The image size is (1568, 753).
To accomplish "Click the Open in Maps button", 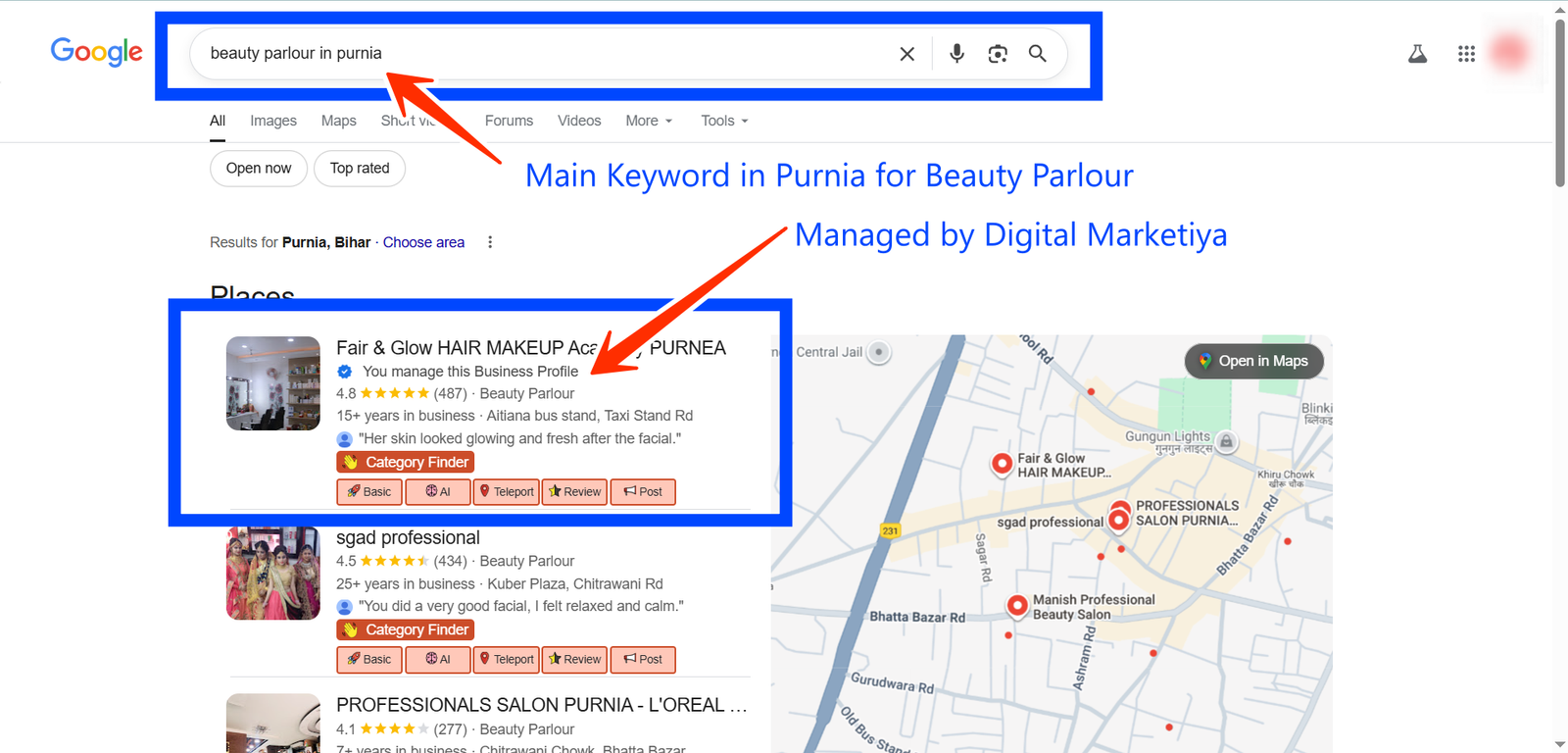I will (1253, 361).
